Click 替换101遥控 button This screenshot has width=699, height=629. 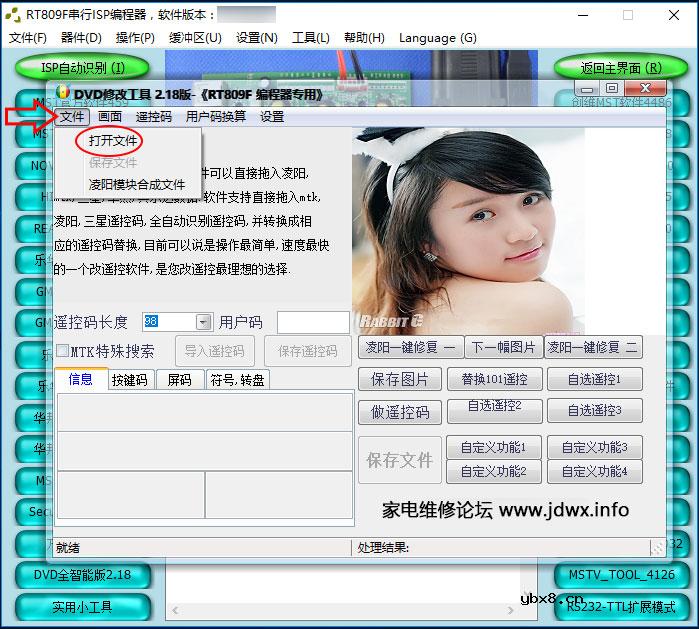coord(495,379)
